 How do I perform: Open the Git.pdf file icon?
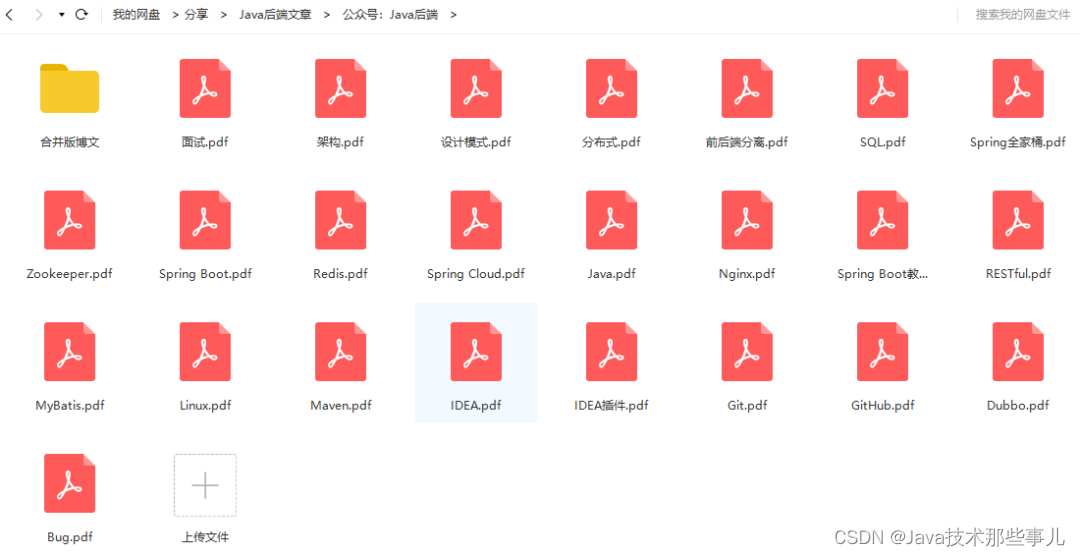747,351
